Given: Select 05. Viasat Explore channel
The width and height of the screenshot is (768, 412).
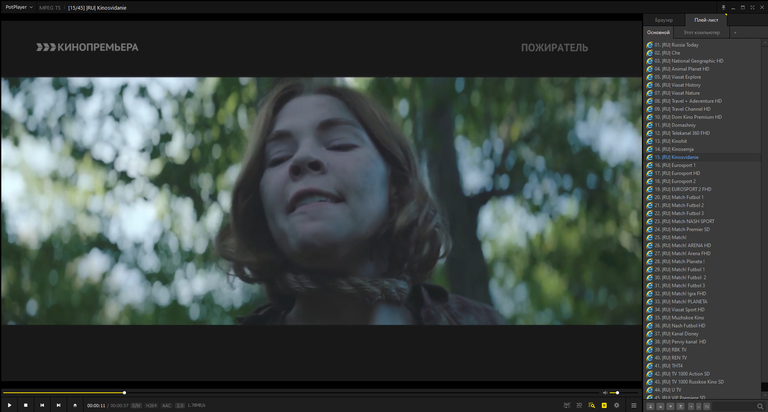Looking at the screenshot, I should click(703, 77).
